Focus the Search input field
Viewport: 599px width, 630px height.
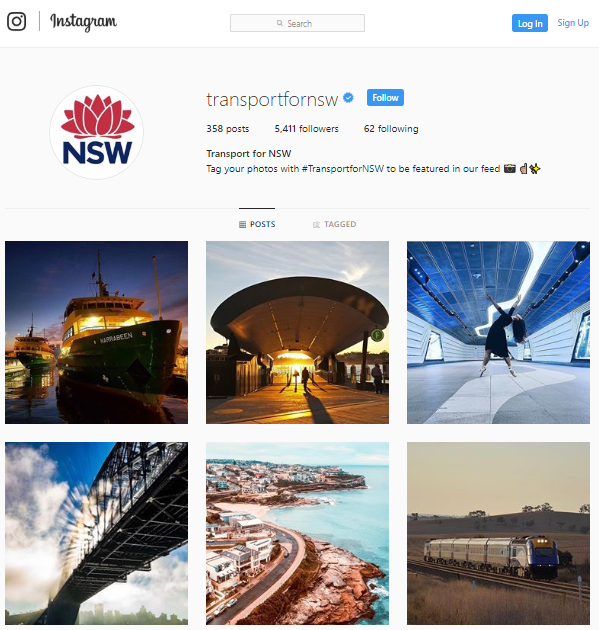297,23
